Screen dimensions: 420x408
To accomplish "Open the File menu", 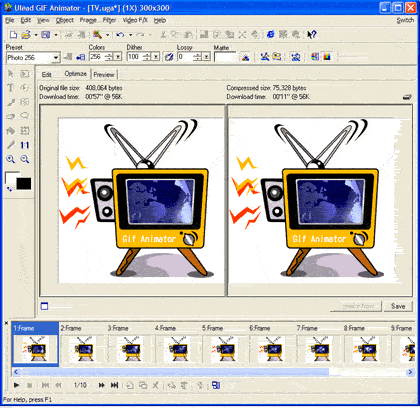I will click(10, 20).
